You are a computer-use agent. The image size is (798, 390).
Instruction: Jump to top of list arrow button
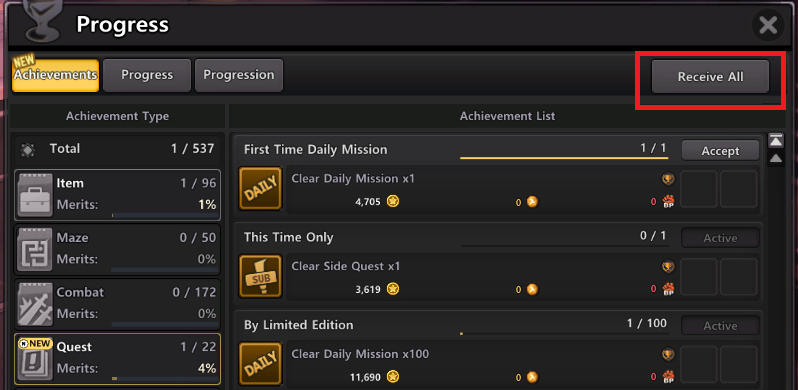(776, 141)
